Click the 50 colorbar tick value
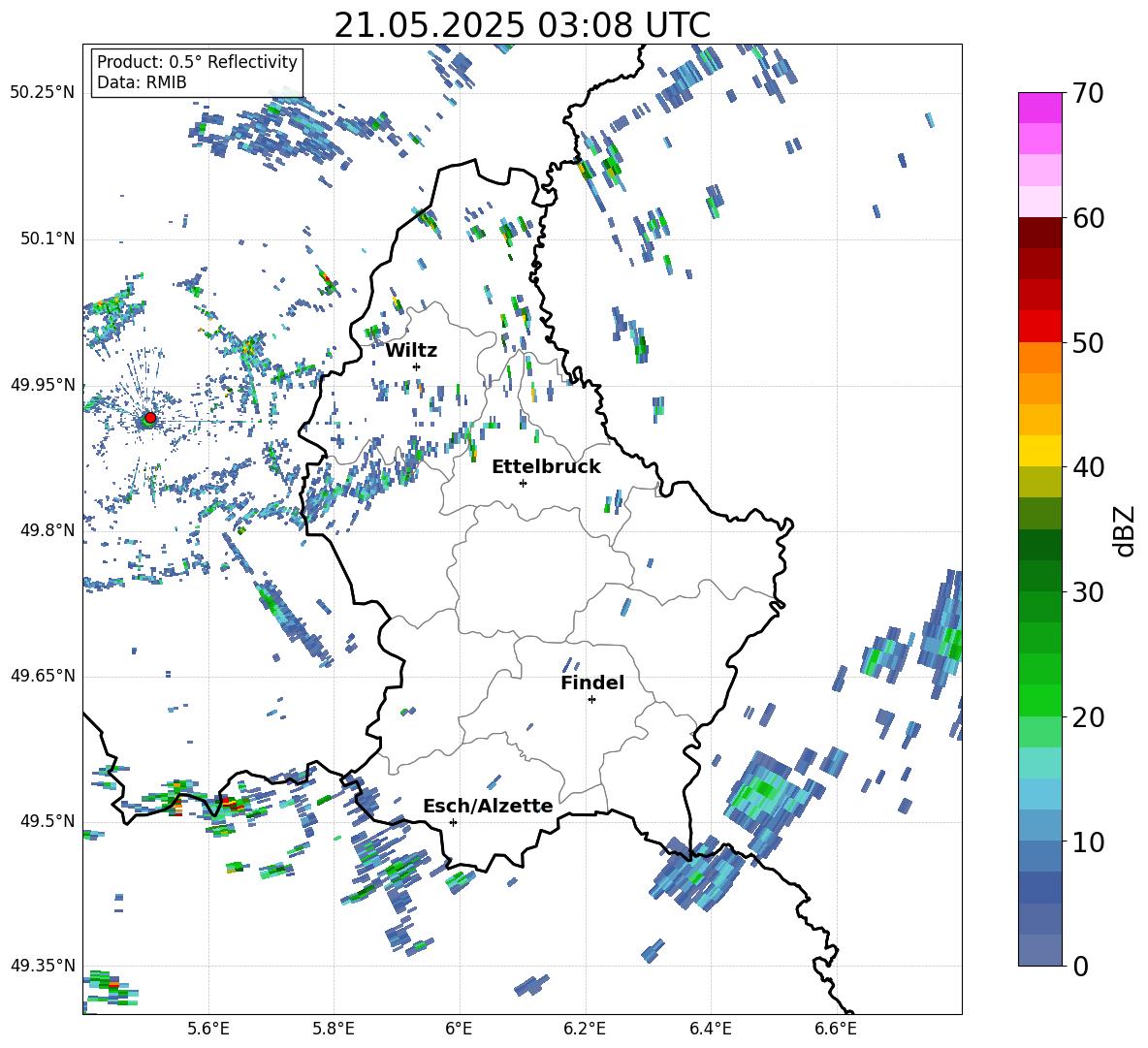 pos(1089,342)
